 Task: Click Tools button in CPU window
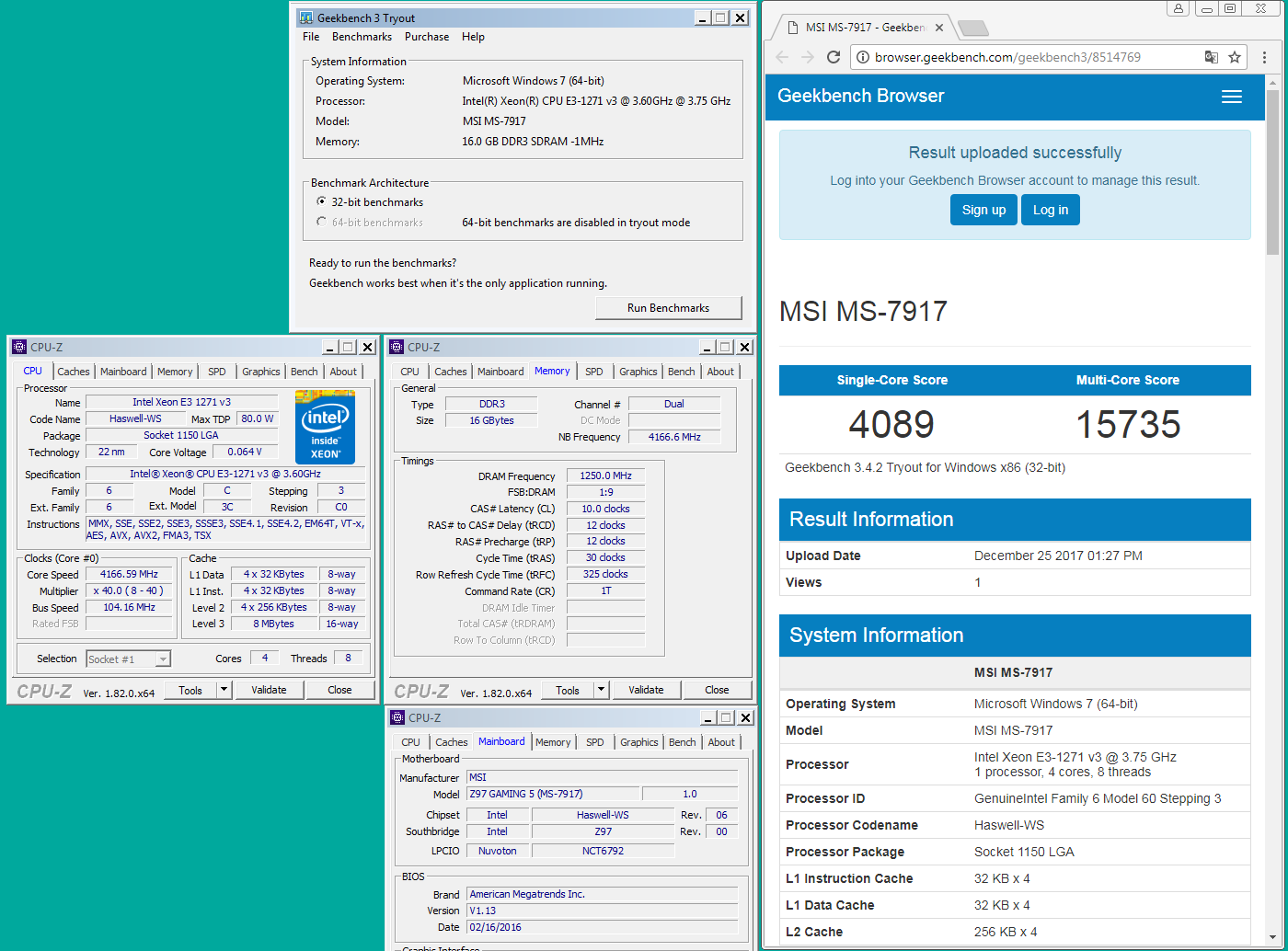(x=190, y=690)
